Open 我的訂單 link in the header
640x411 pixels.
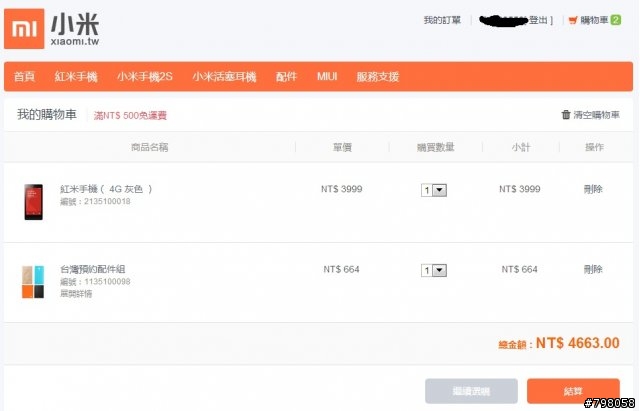coord(442,20)
